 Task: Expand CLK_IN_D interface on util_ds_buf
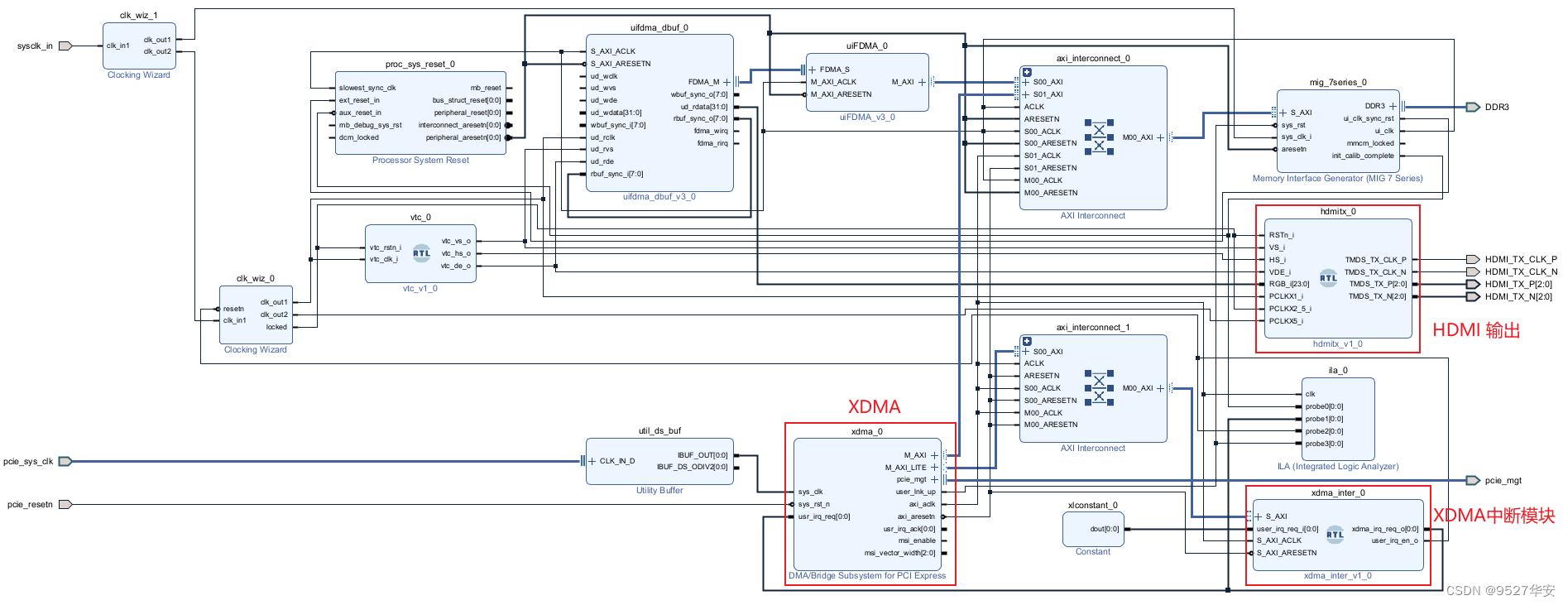tap(592, 461)
